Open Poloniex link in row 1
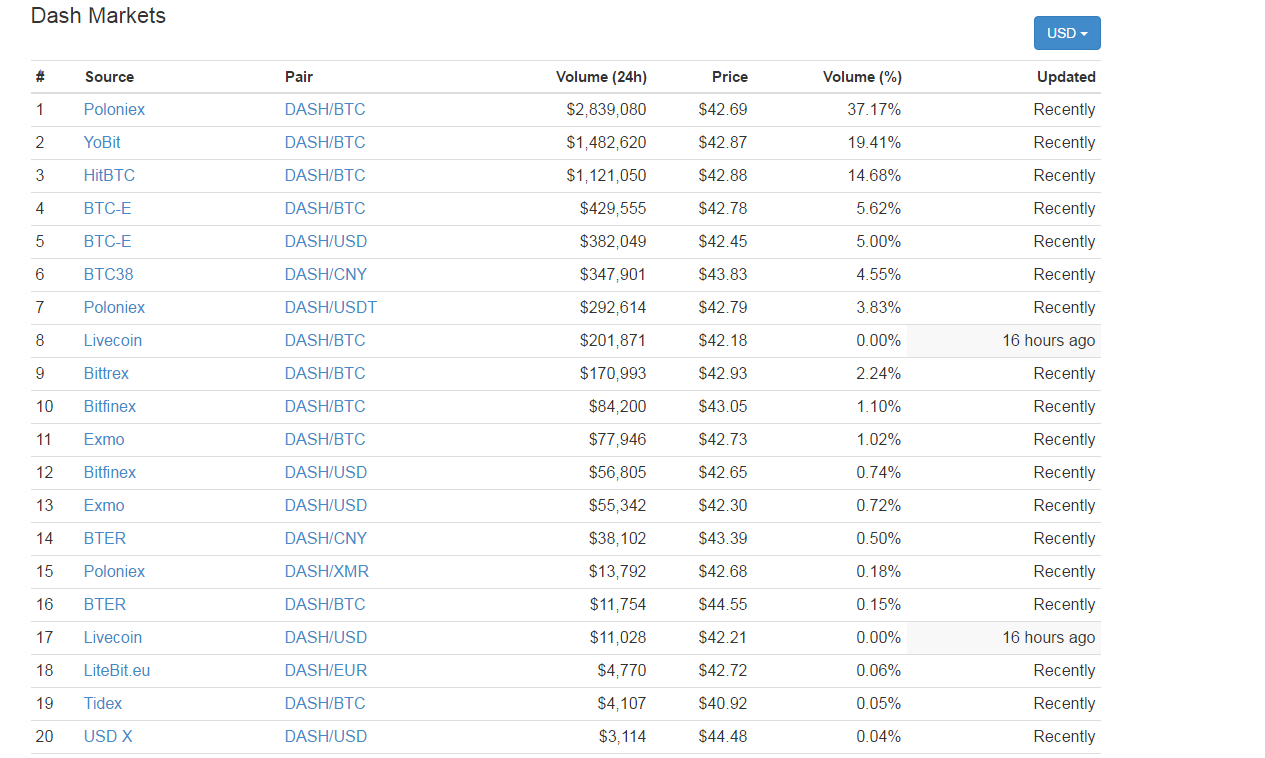This screenshot has width=1265, height=758. 114,109
